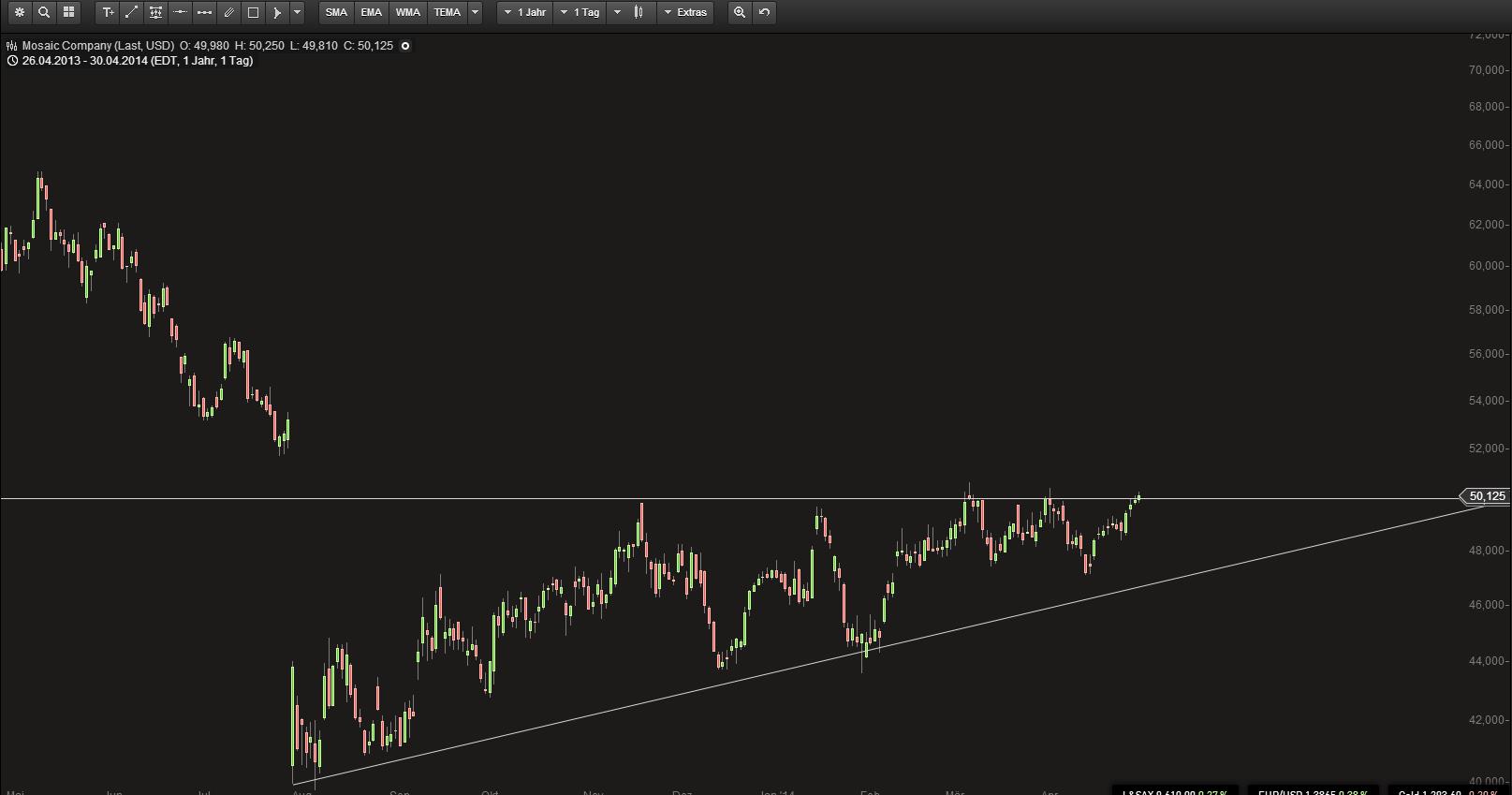This screenshot has width=1512, height=795.
Task: Open the 1 Jahr time range dropdown
Action: pos(525,12)
